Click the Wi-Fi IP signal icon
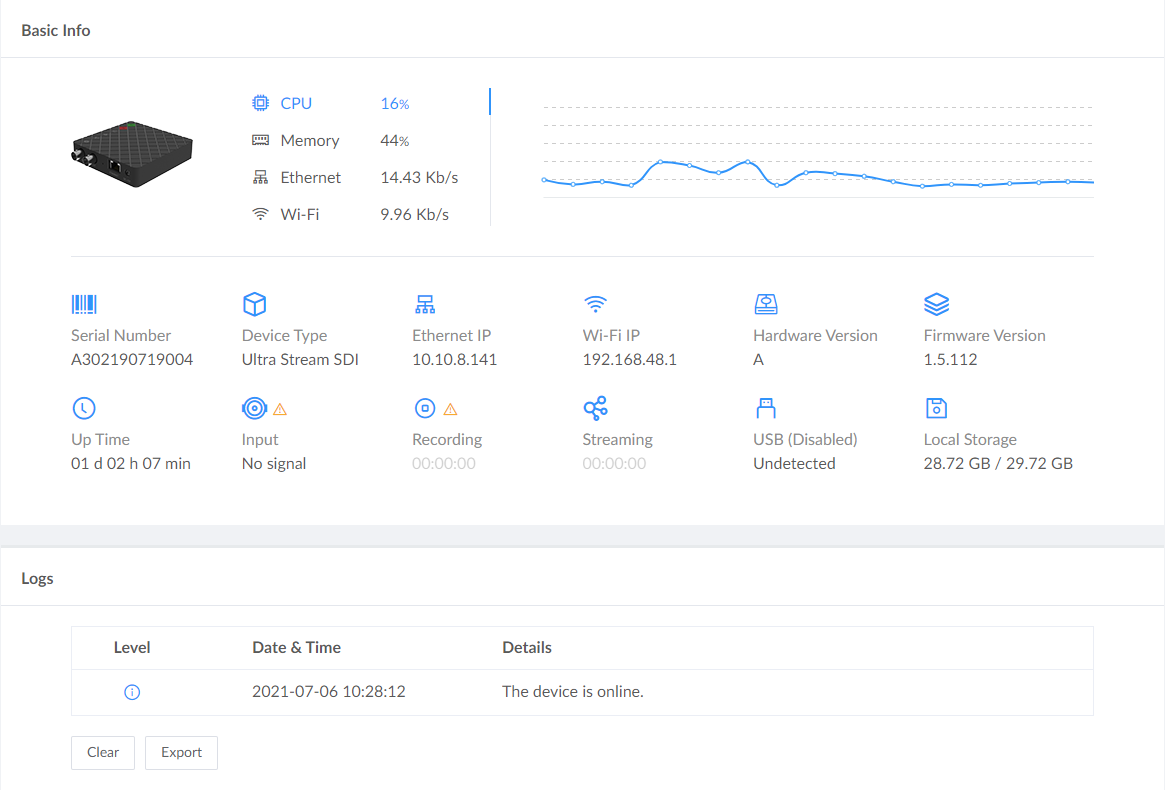 595,304
